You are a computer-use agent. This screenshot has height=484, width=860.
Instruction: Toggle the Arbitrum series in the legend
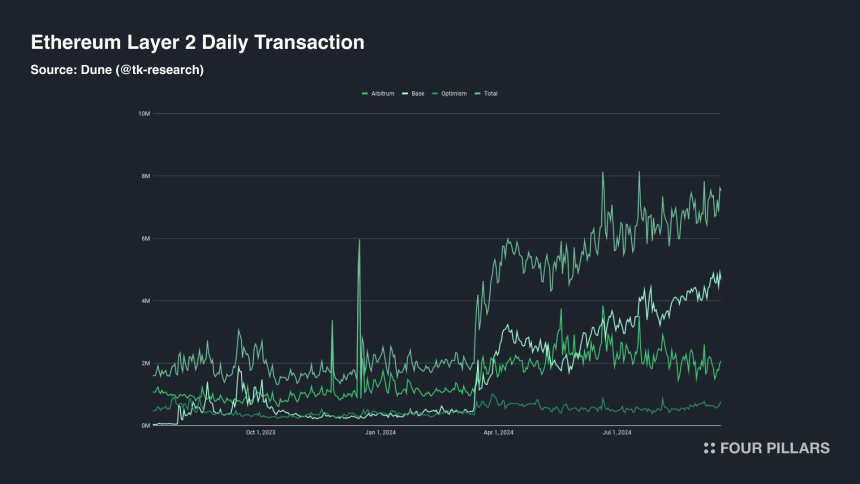click(x=378, y=94)
